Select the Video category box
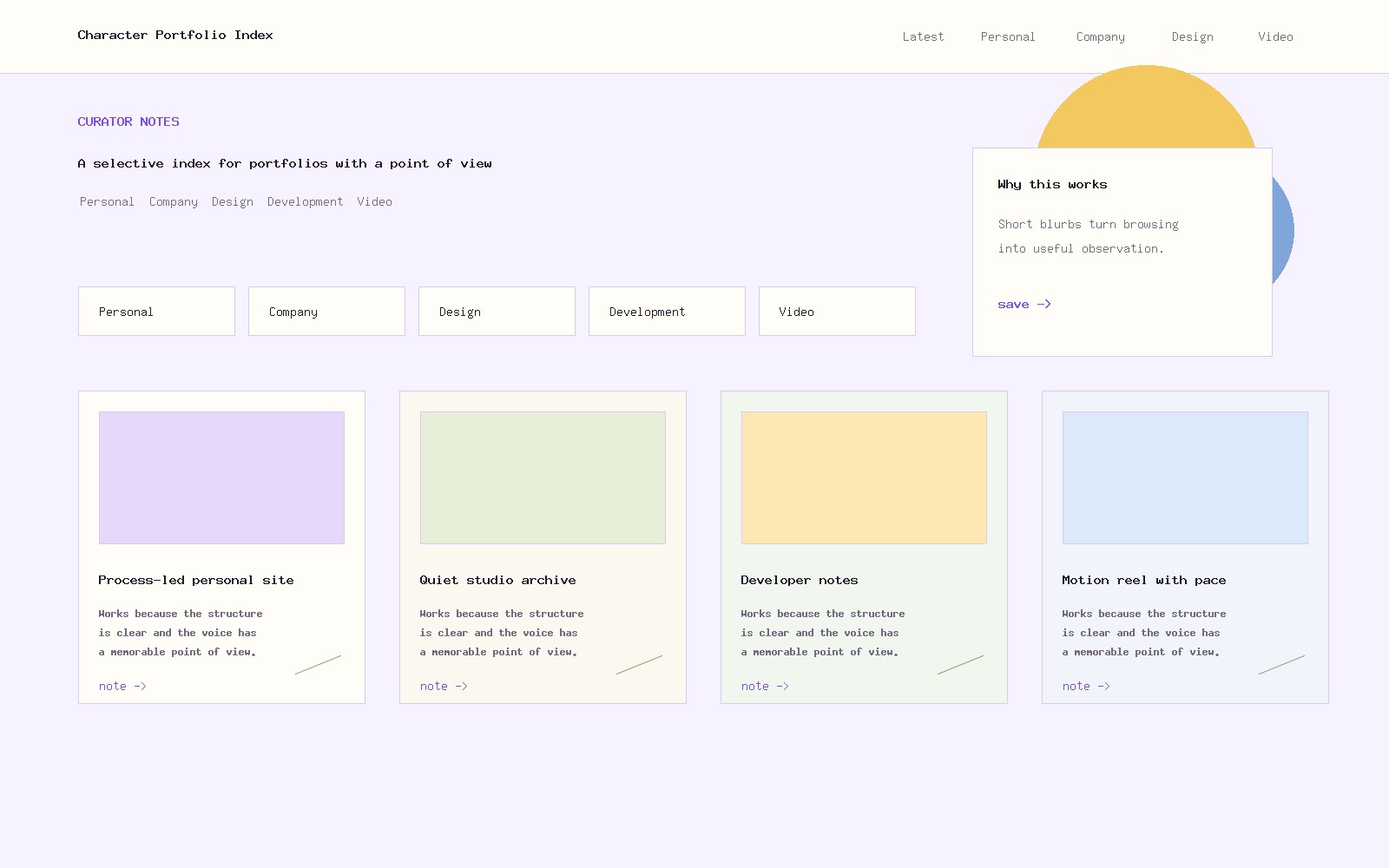1389x868 pixels. tap(837, 312)
